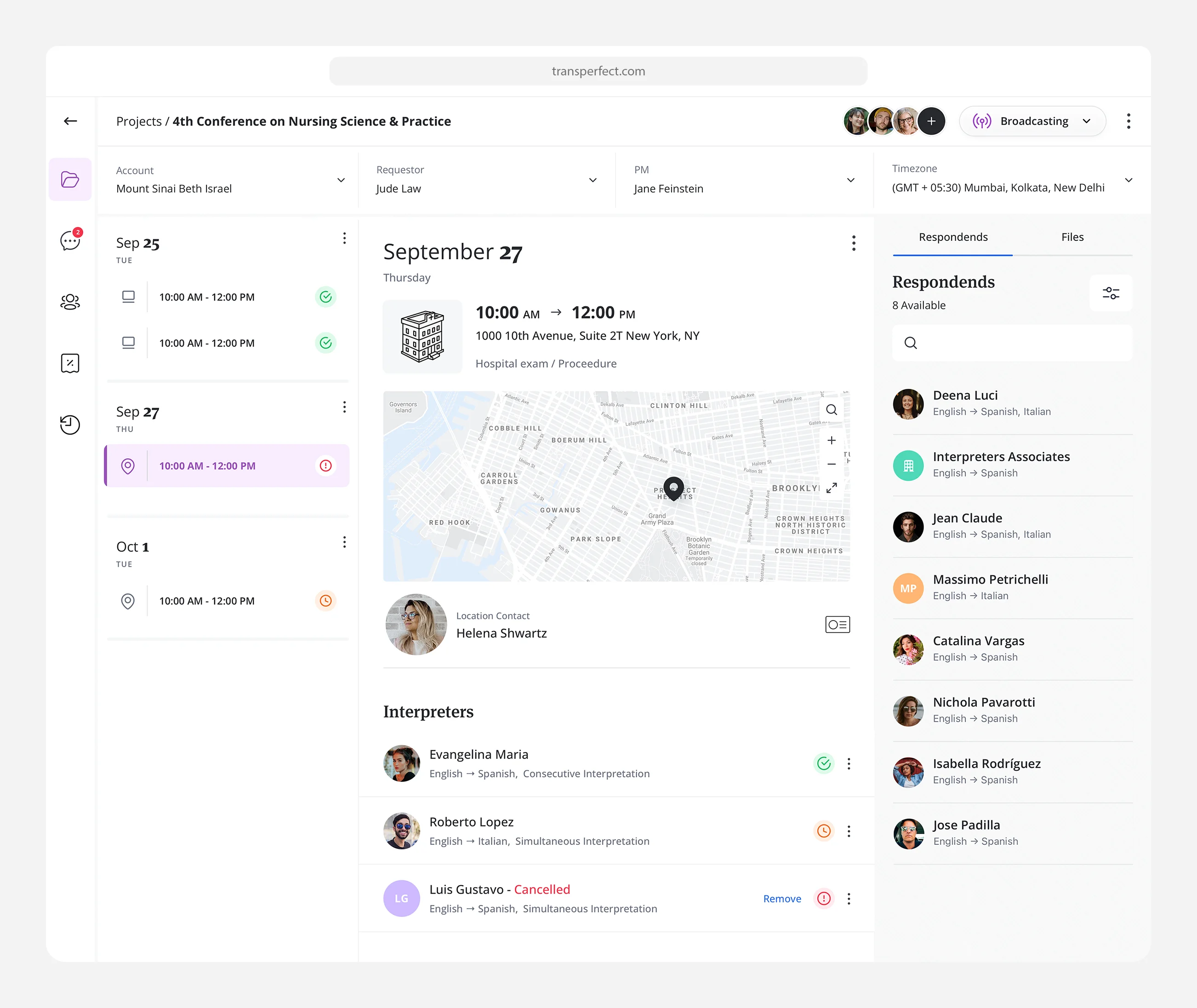Click the respondends filter sliders icon
Viewport: 1197px width, 1008px height.
click(1110, 293)
